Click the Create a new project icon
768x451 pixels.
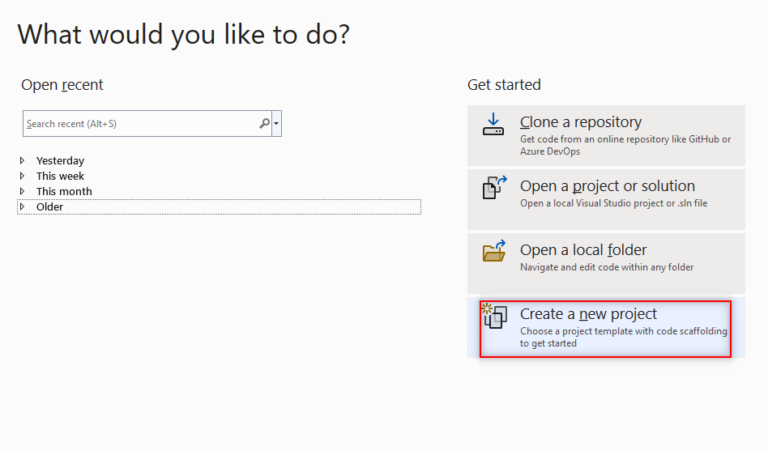495,319
